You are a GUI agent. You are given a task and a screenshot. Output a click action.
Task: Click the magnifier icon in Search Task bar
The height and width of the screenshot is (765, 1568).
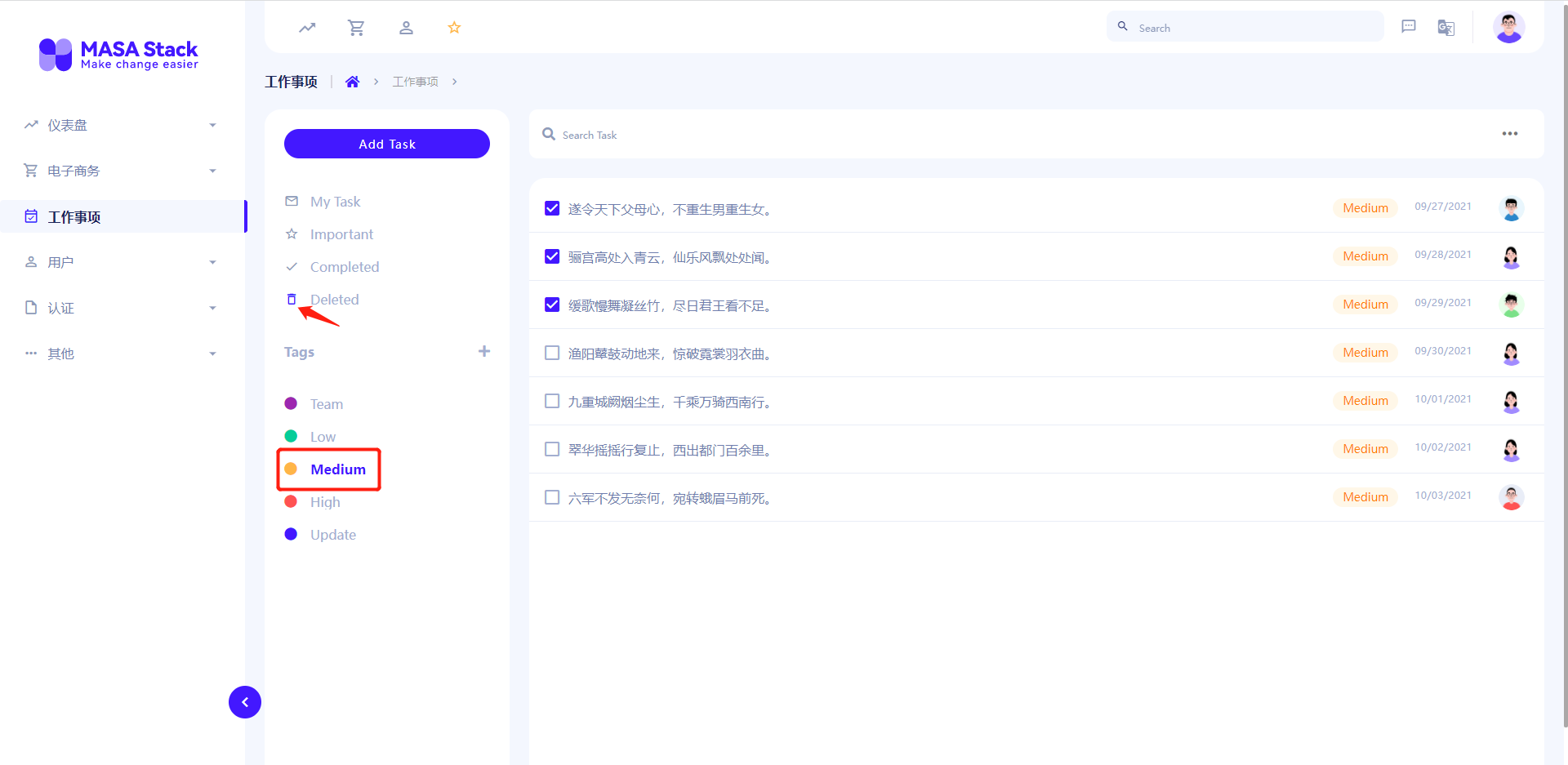[549, 134]
